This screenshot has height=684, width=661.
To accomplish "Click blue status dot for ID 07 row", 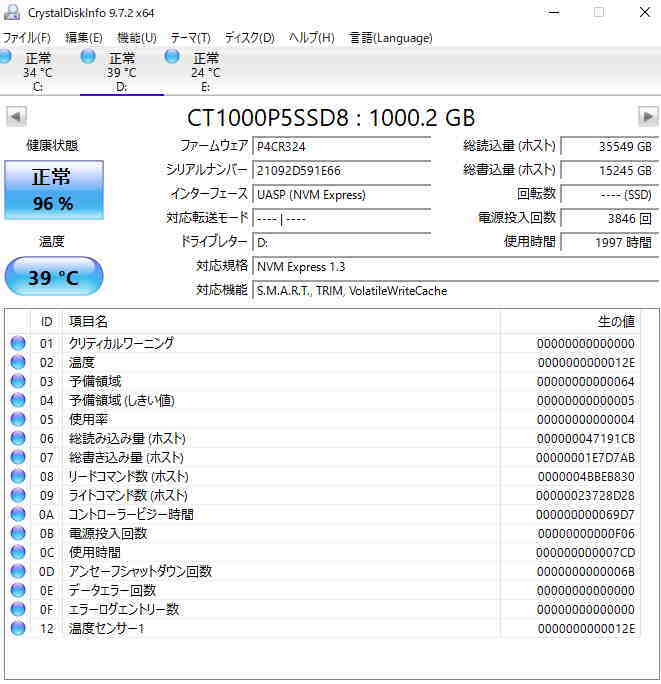I will (x=18, y=457).
